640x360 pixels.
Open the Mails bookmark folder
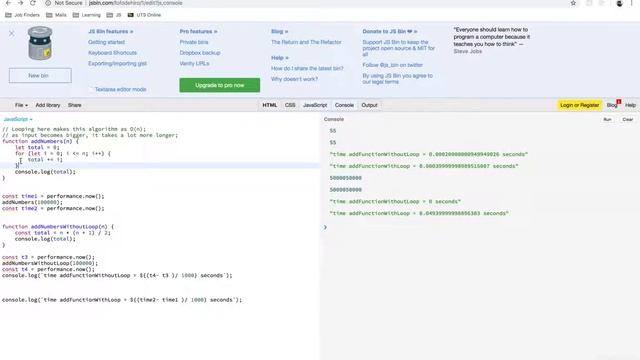[56, 15]
